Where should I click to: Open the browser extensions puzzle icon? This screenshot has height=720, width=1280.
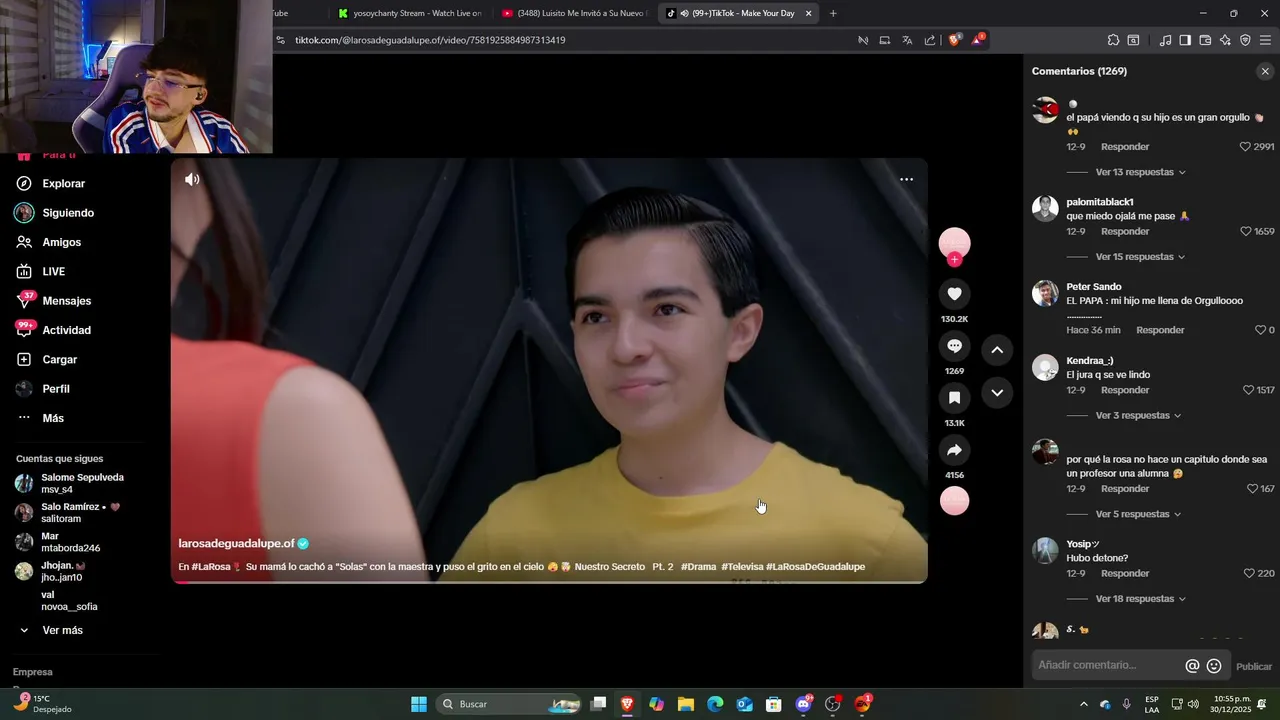tap(1113, 40)
